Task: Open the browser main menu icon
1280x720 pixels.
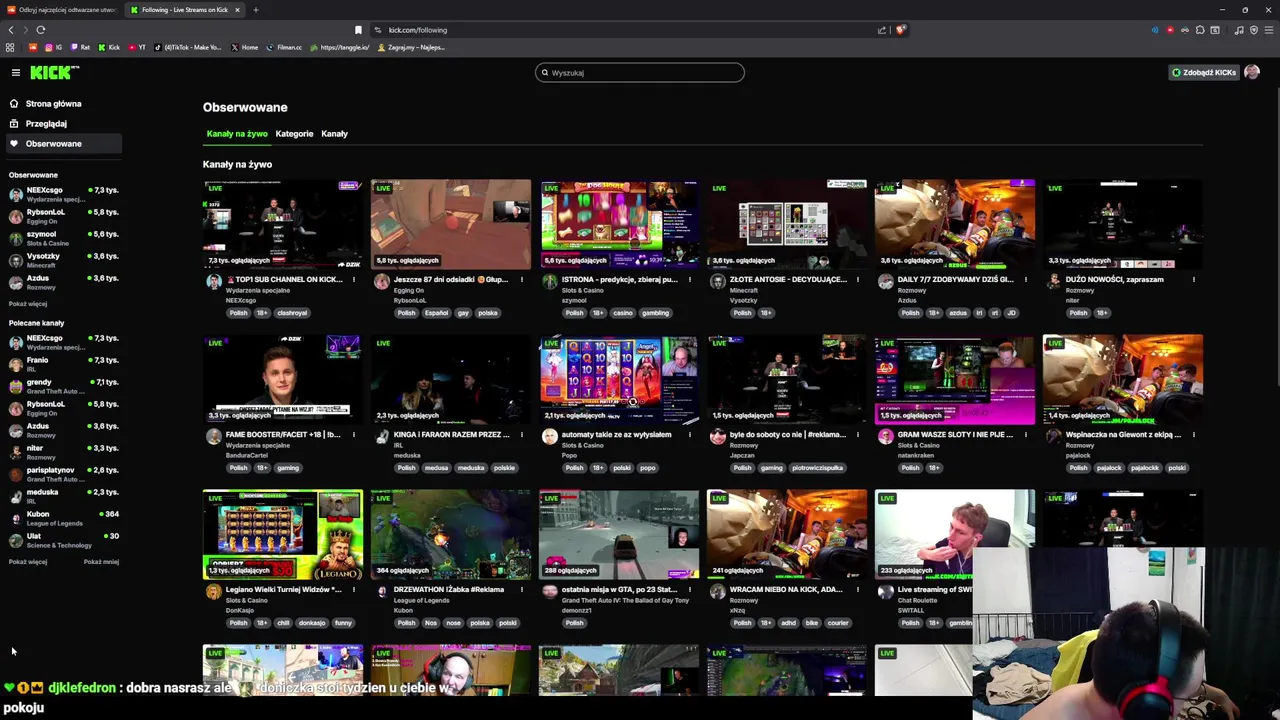Action: 1269,30
